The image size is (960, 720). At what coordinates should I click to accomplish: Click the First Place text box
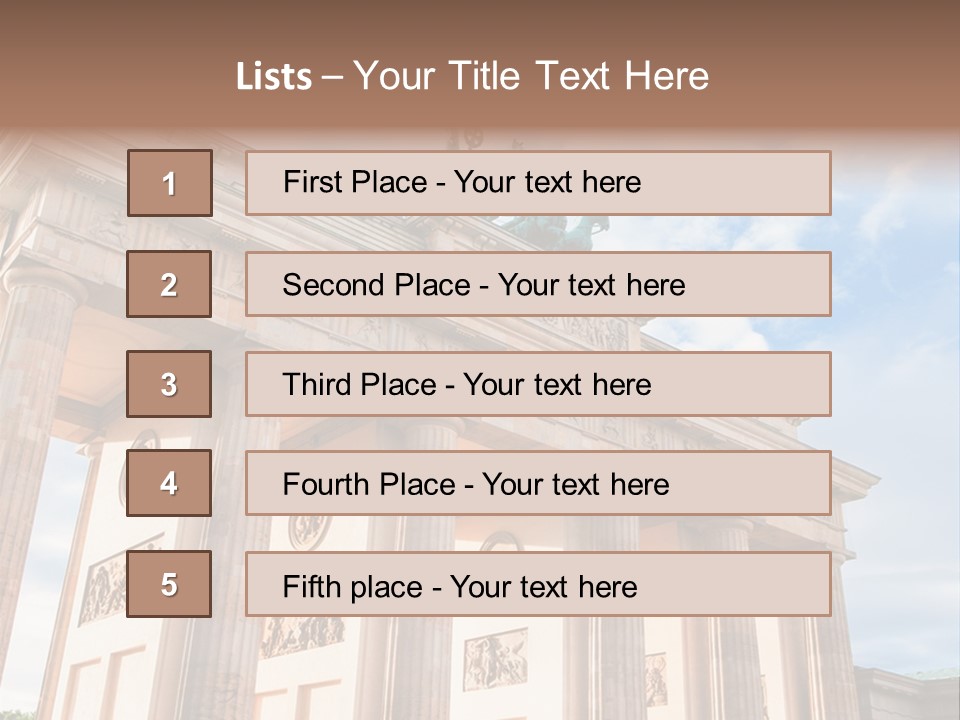(x=538, y=183)
